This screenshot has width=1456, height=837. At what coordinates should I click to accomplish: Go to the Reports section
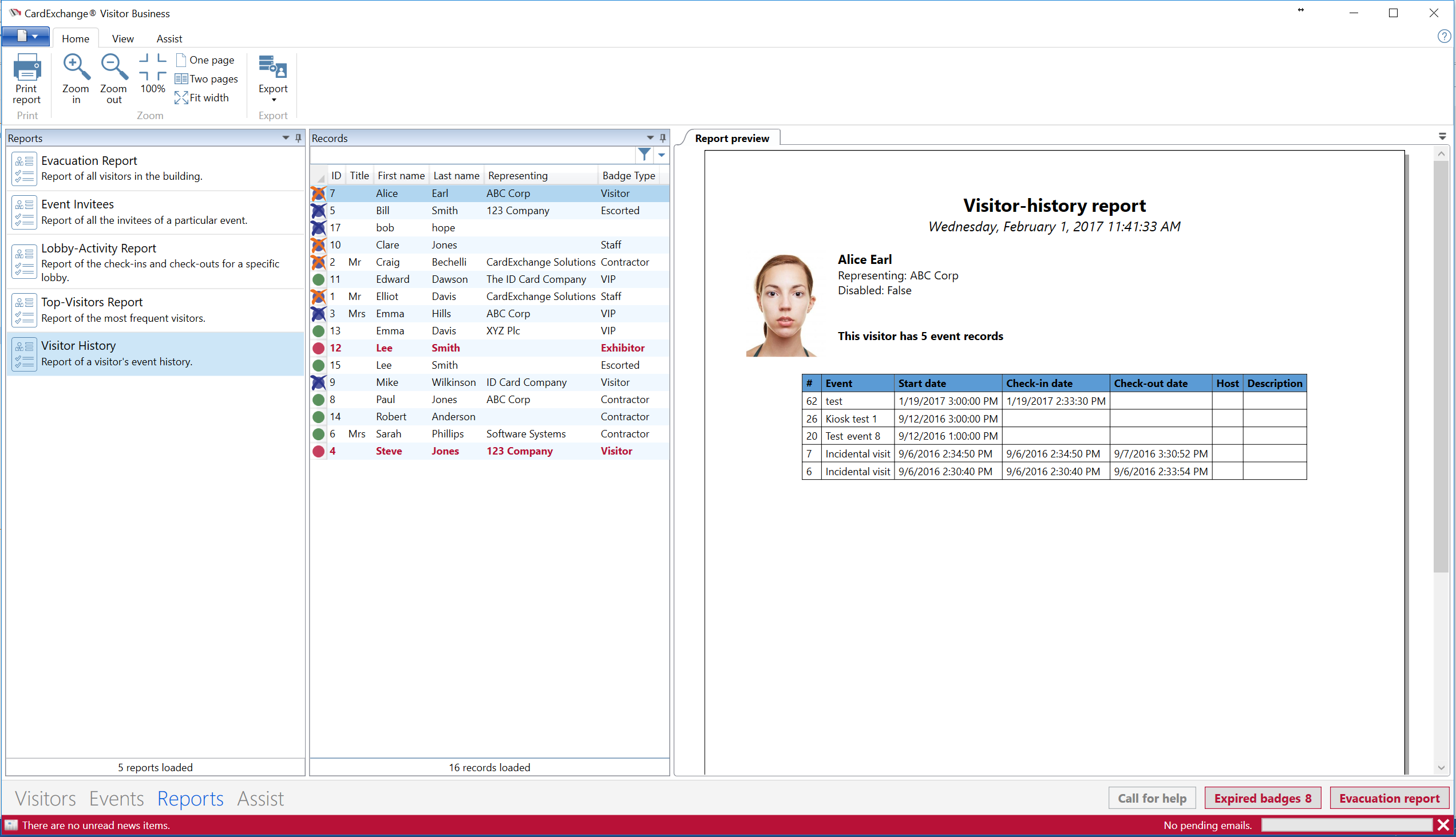pyautogui.click(x=190, y=799)
